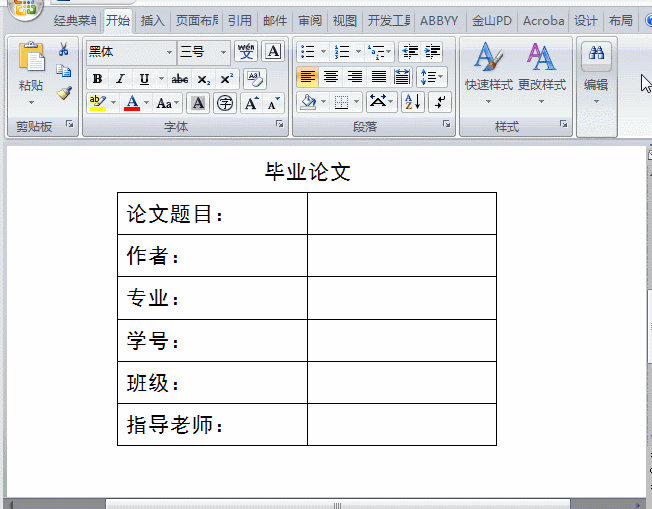Open font color dropdown arrow
Image resolution: width=652 pixels, height=509 pixels.
coord(146,103)
